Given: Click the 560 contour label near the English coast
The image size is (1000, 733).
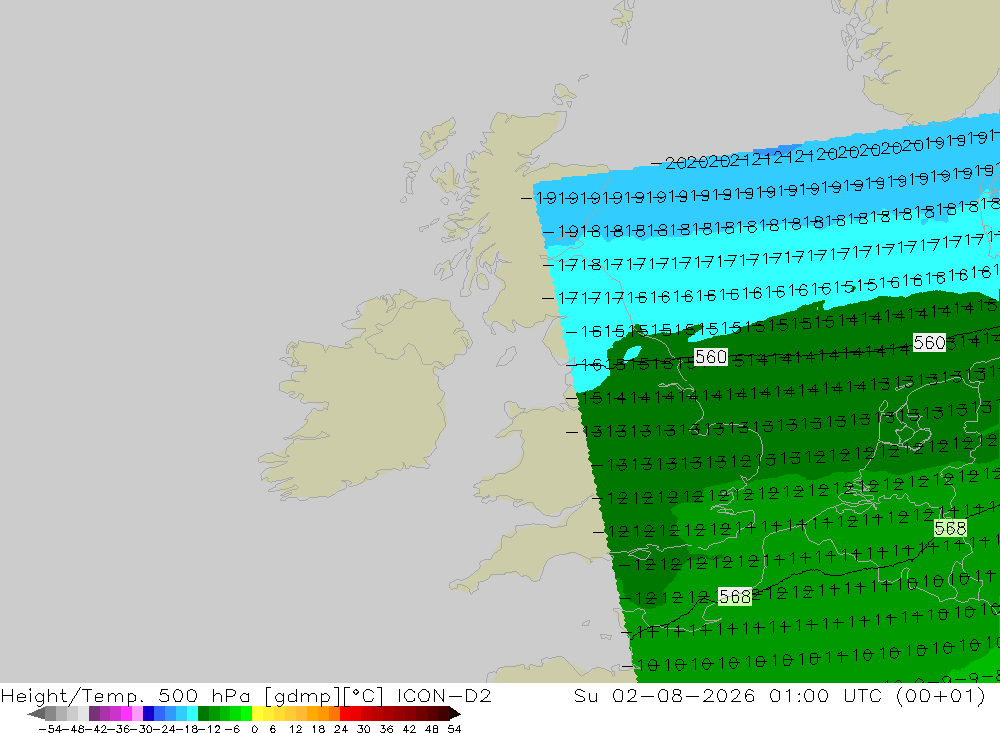Looking at the screenshot, I should [710, 357].
